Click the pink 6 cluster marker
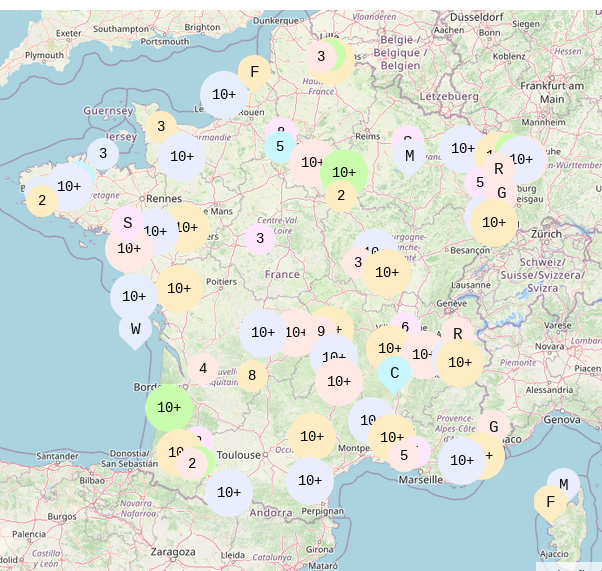This screenshot has width=602, height=571. (405, 327)
